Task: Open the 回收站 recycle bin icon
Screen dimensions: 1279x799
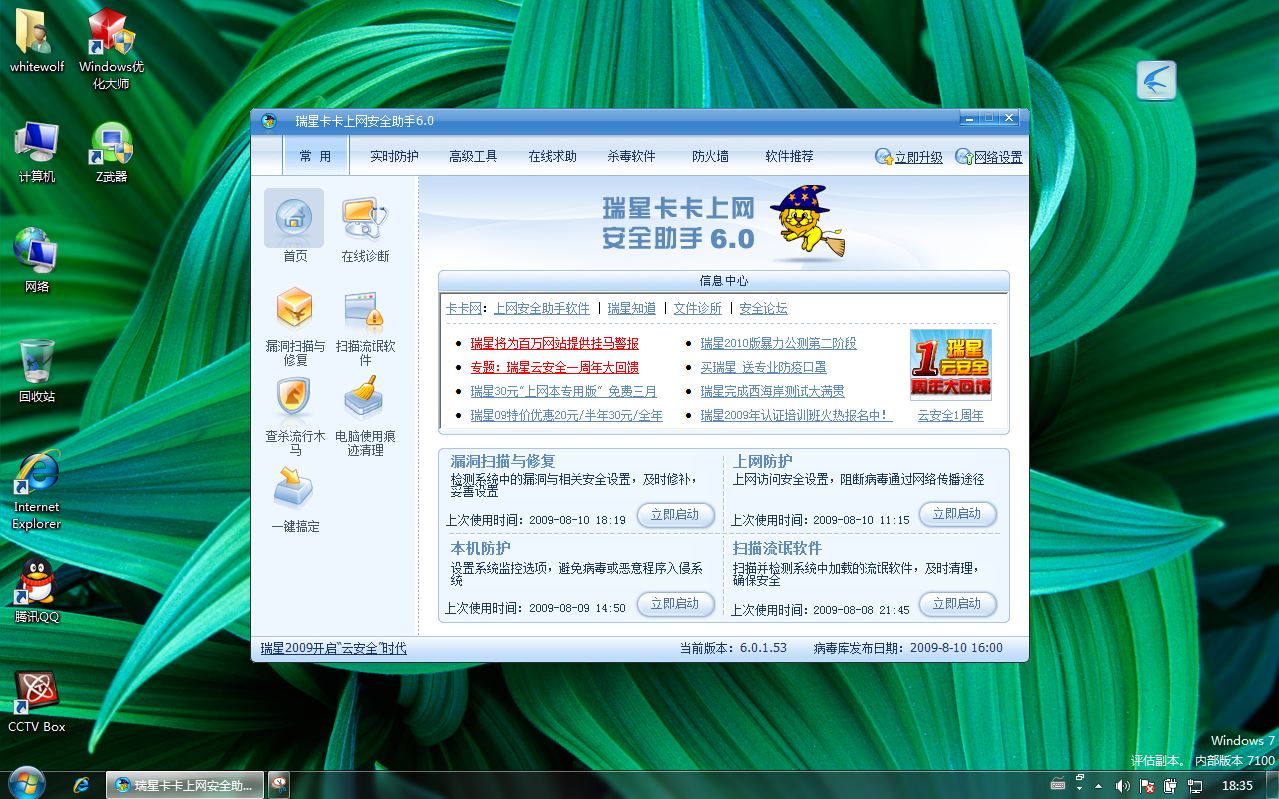Action: (36, 360)
